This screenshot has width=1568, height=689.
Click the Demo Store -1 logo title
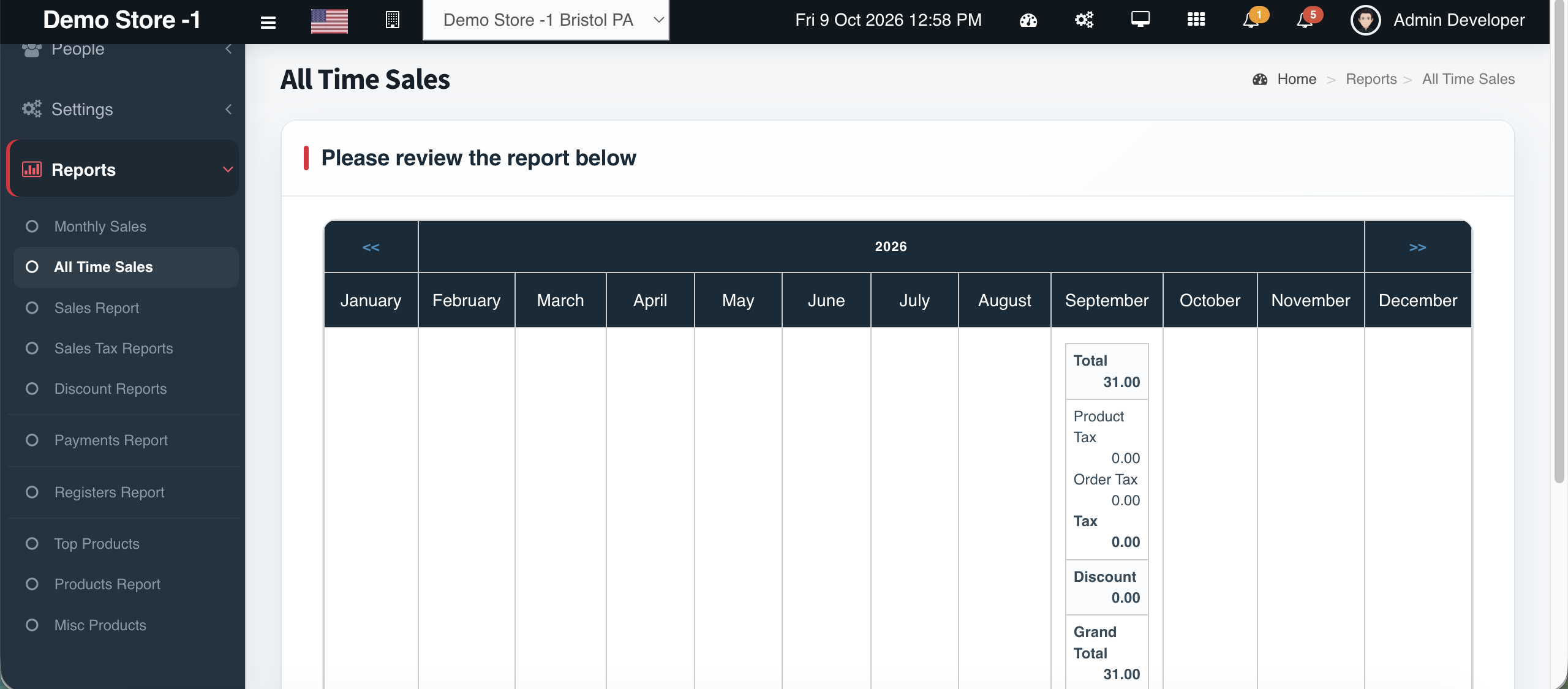pos(122,20)
